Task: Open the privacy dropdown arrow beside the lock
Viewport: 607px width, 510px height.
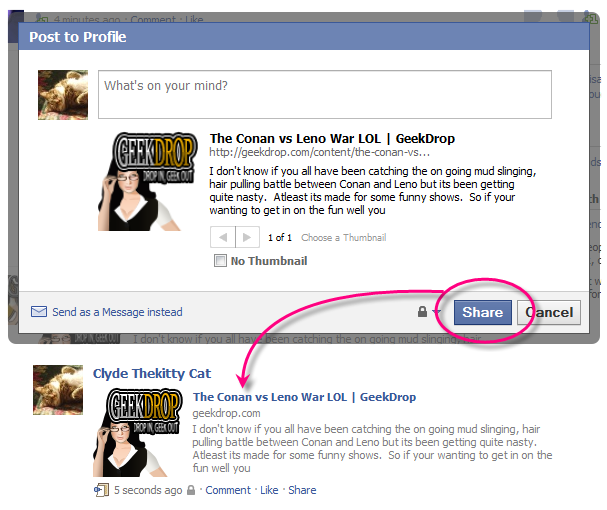Action: (437, 313)
